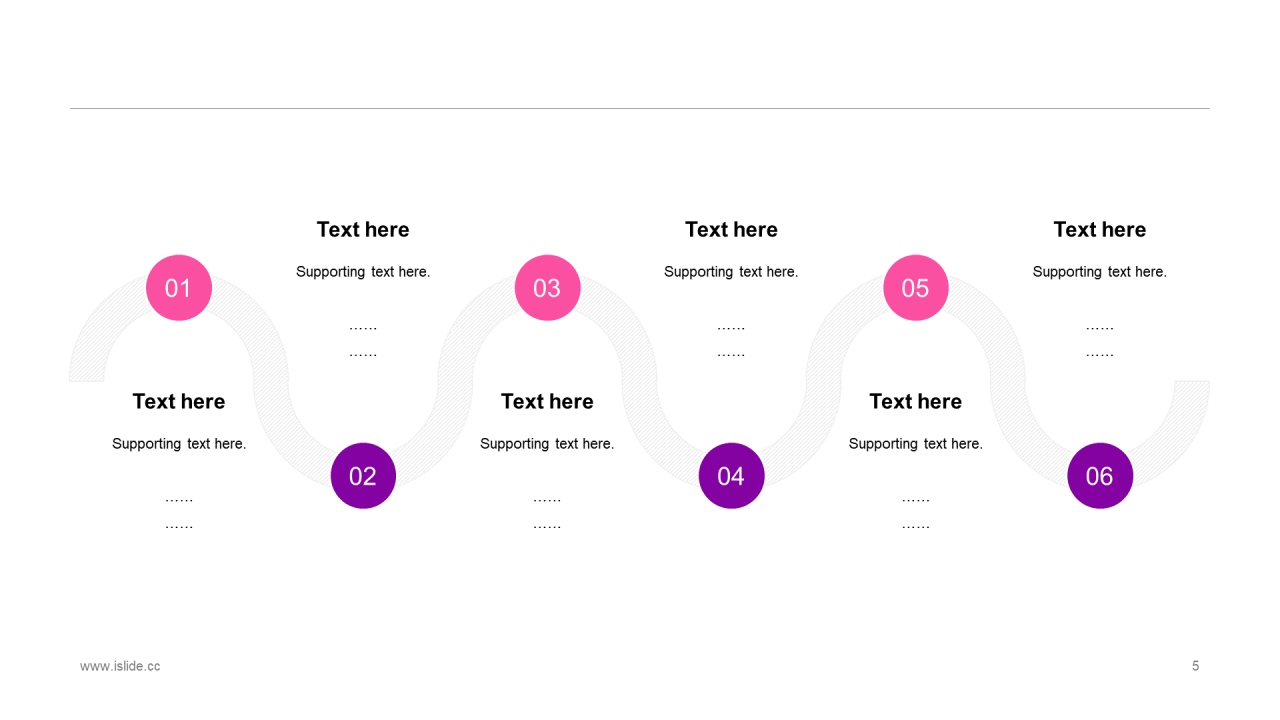Click the dotted placeholder lines under circle 05
This screenshot has height=720, width=1280.
tap(915, 512)
